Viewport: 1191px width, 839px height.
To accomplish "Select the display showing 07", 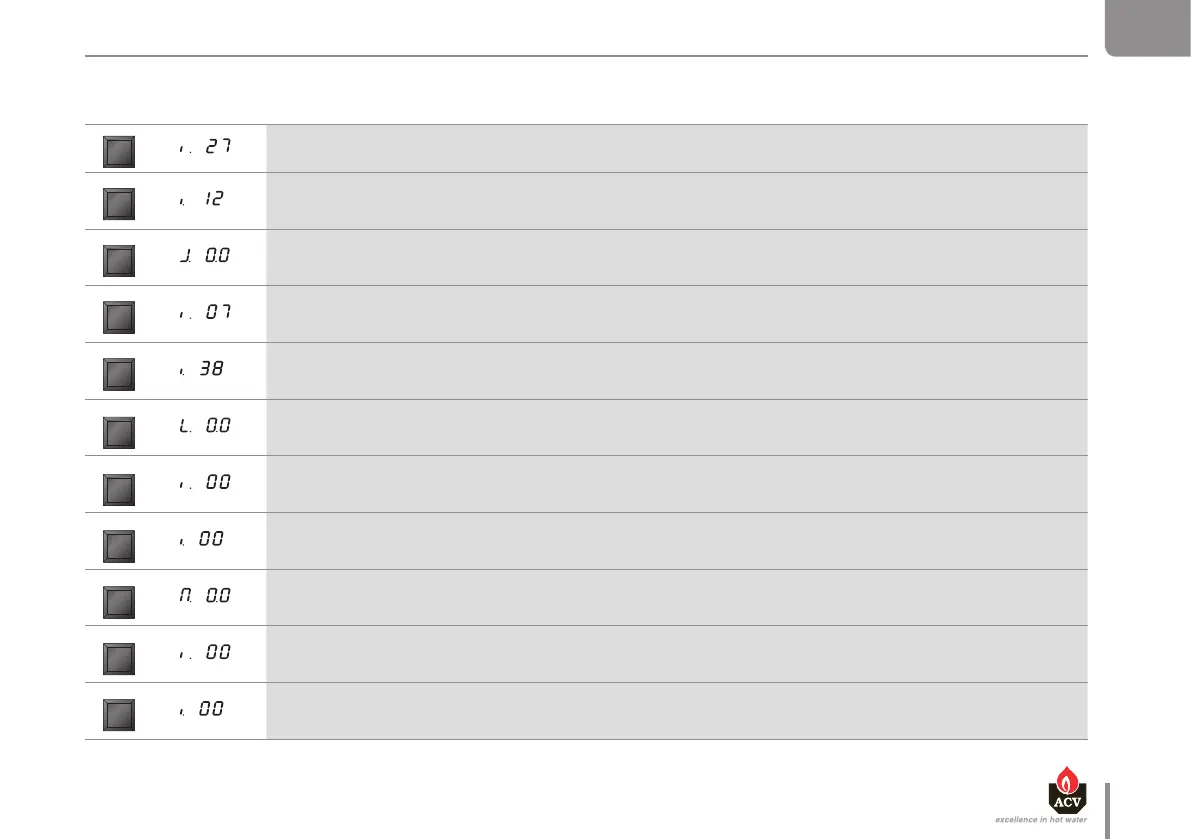I will pos(206,313).
